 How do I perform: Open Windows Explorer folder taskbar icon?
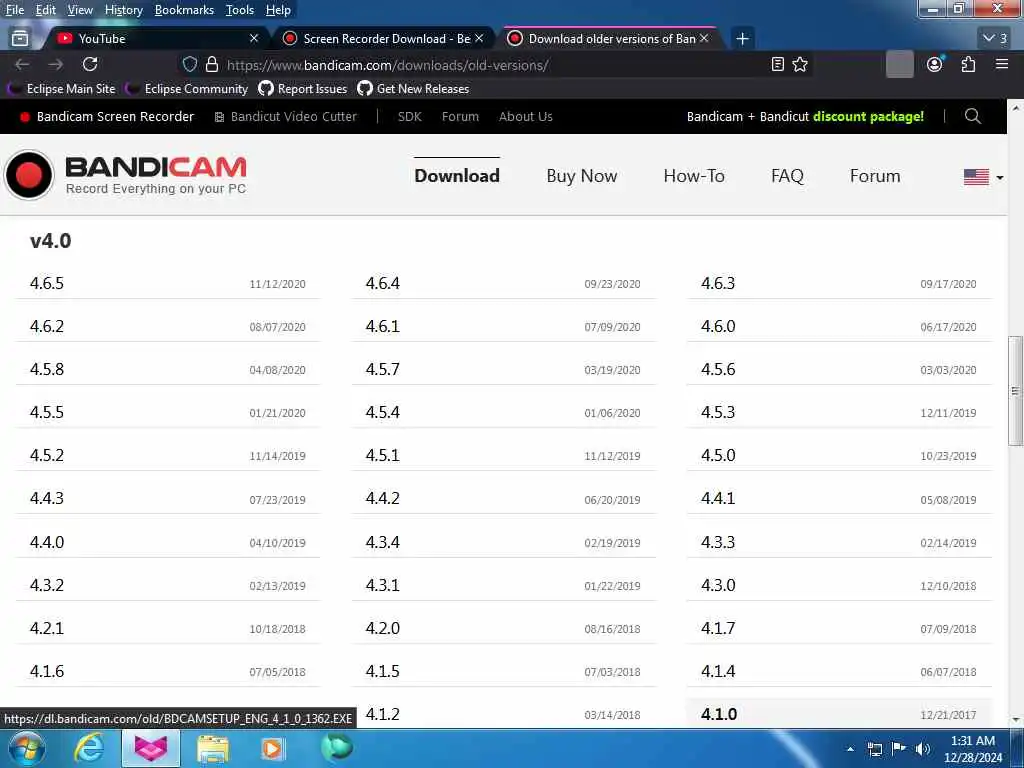(213, 748)
